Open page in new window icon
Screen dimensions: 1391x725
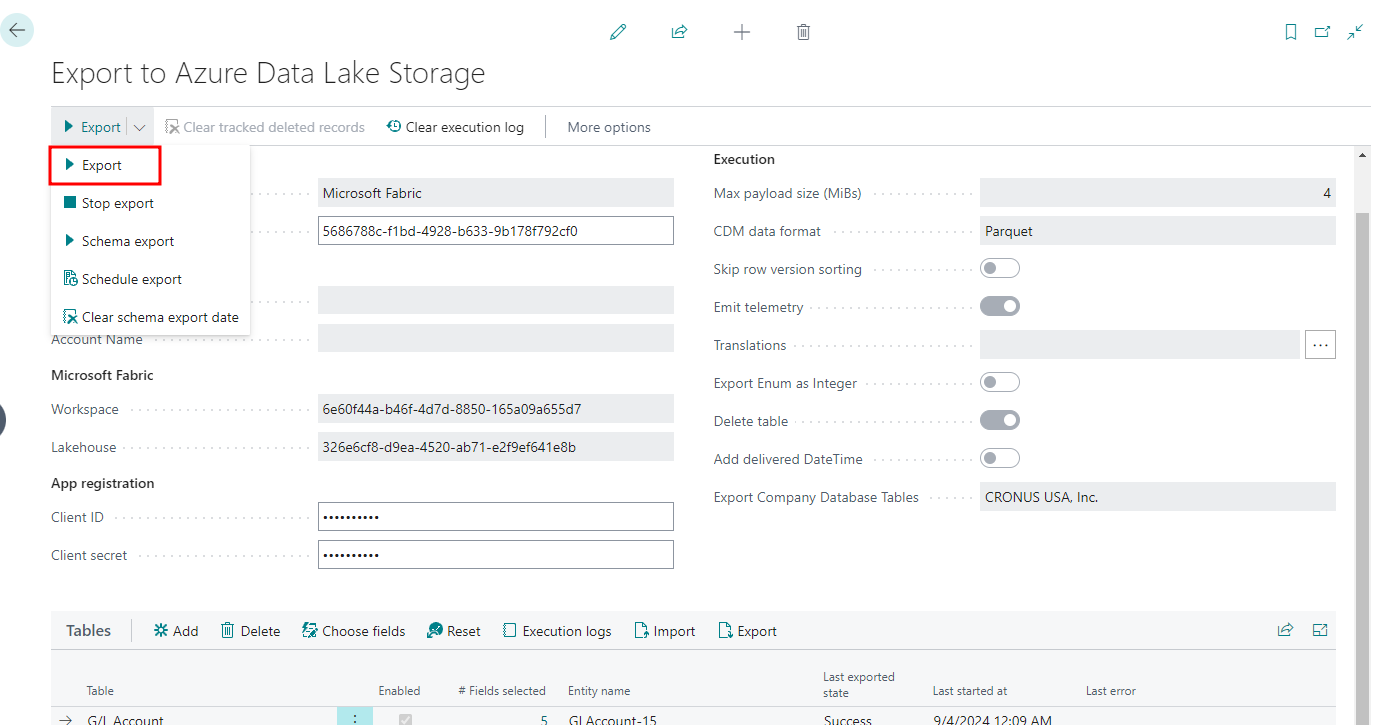click(x=1322, y=32)
